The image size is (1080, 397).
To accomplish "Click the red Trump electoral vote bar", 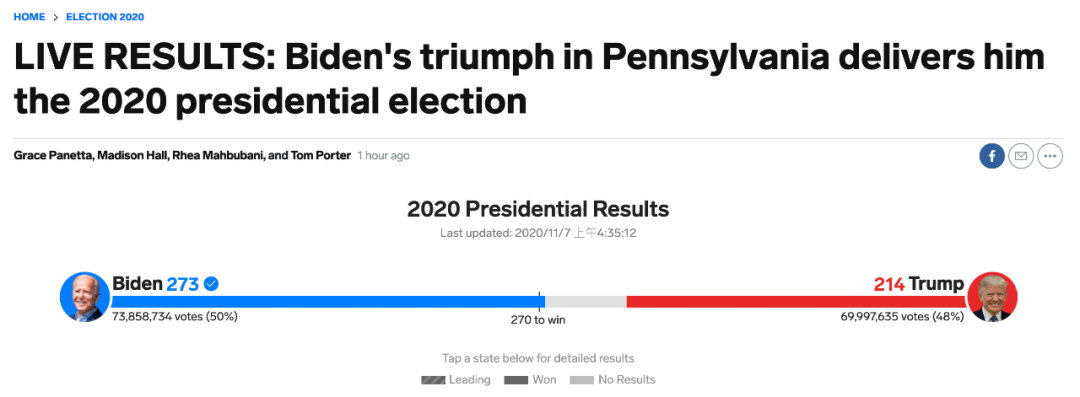I will click(x=797, y=302).
